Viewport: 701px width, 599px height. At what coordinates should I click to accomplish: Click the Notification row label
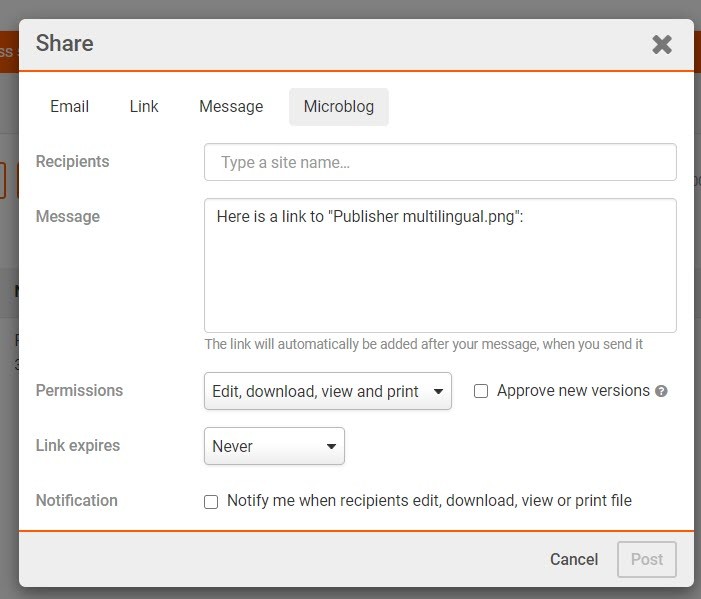pyautogui.click(x=76, y=501)
